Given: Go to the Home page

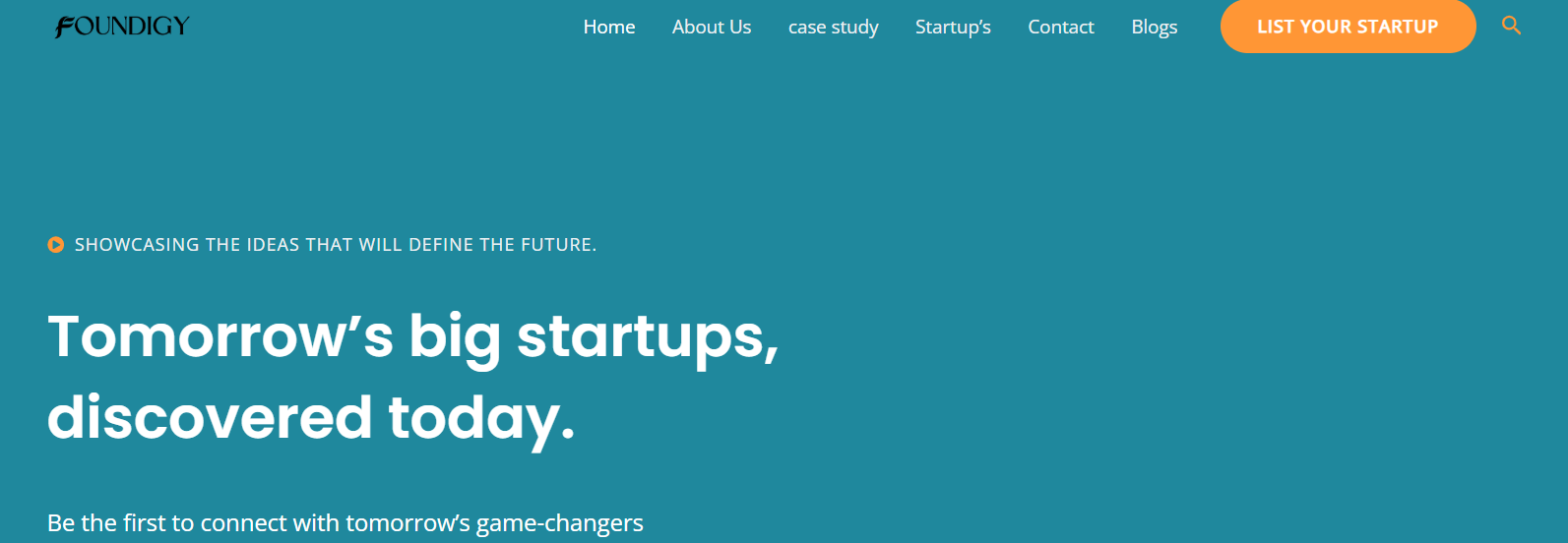Looking at the screenshot, I should click(x=608, y=27).
